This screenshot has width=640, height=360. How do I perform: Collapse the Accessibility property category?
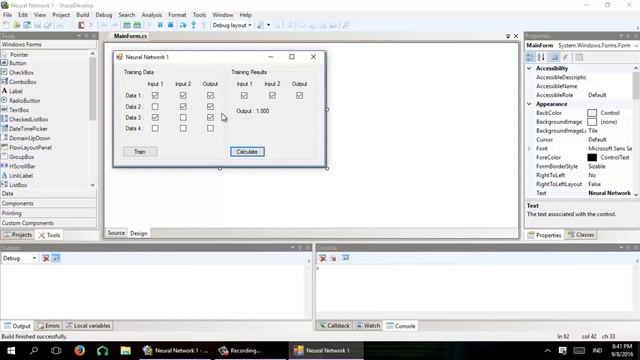[x=529, y=69]
